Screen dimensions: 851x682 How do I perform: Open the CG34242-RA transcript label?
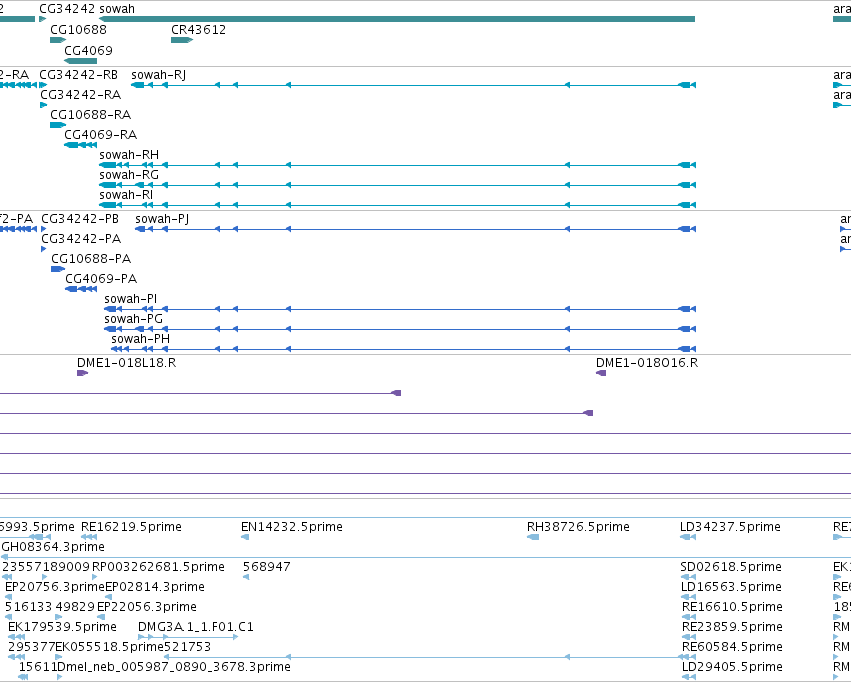pos(81,94)
